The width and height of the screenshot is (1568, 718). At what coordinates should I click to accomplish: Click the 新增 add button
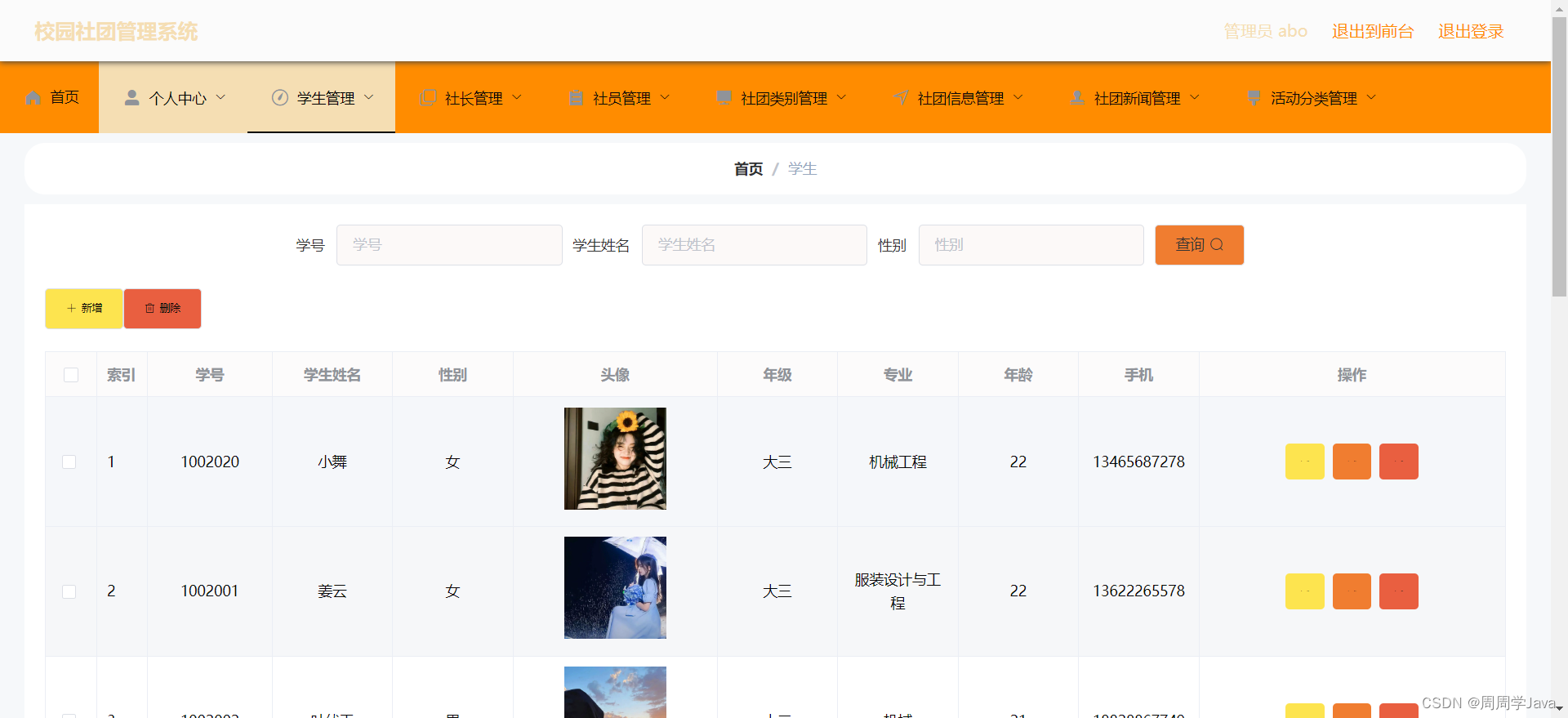pos(84,309)
